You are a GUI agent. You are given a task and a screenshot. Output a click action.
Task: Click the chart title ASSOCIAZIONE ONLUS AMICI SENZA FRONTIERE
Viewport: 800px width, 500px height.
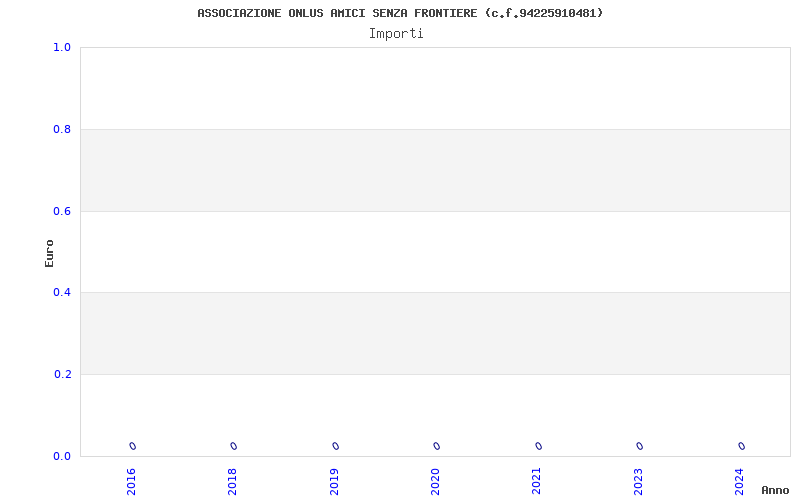tap(400, 13)
